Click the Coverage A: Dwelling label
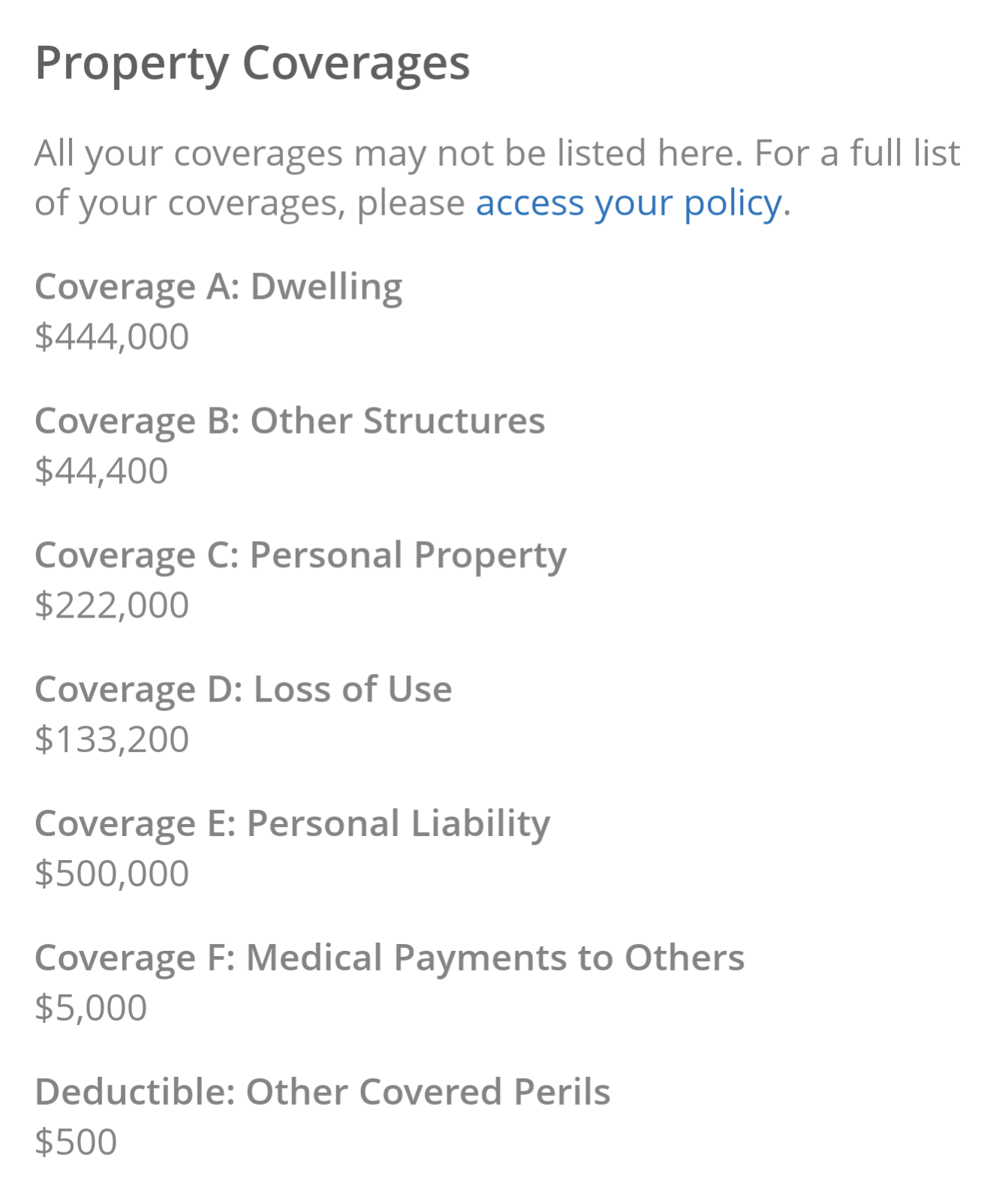The image size is (1008, 1182). [x=218, y=287]
